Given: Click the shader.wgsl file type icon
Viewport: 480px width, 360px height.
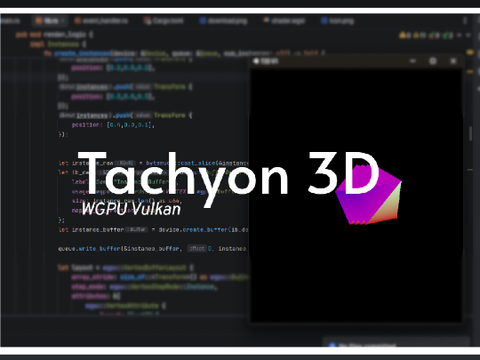Looking at the screenshot, I should coord(266,21).
